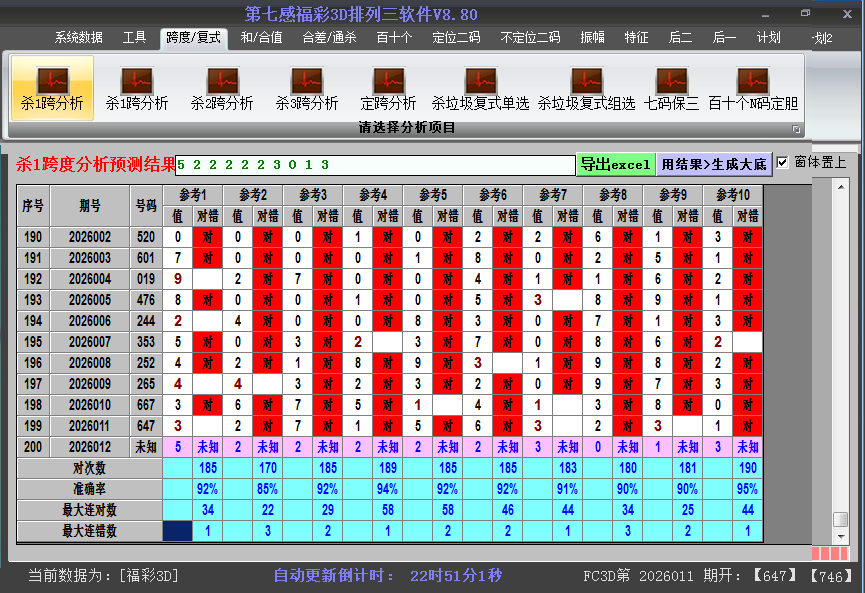Image resolution: width=865 pixels, height=593 pixels.
Task: Choose the 杀垃圾复式组选 icon
Action: click(x=586, y=80)
